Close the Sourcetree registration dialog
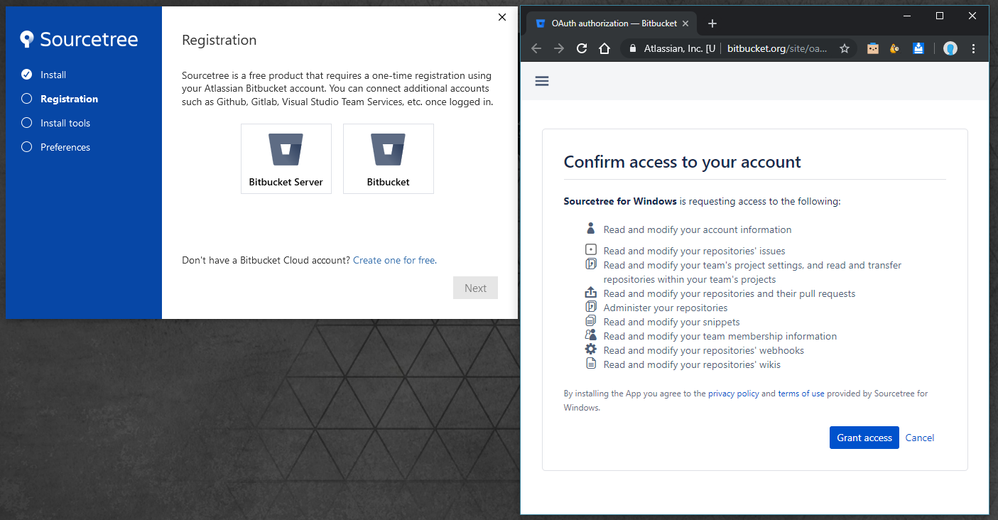 click(x=502, y=17)
